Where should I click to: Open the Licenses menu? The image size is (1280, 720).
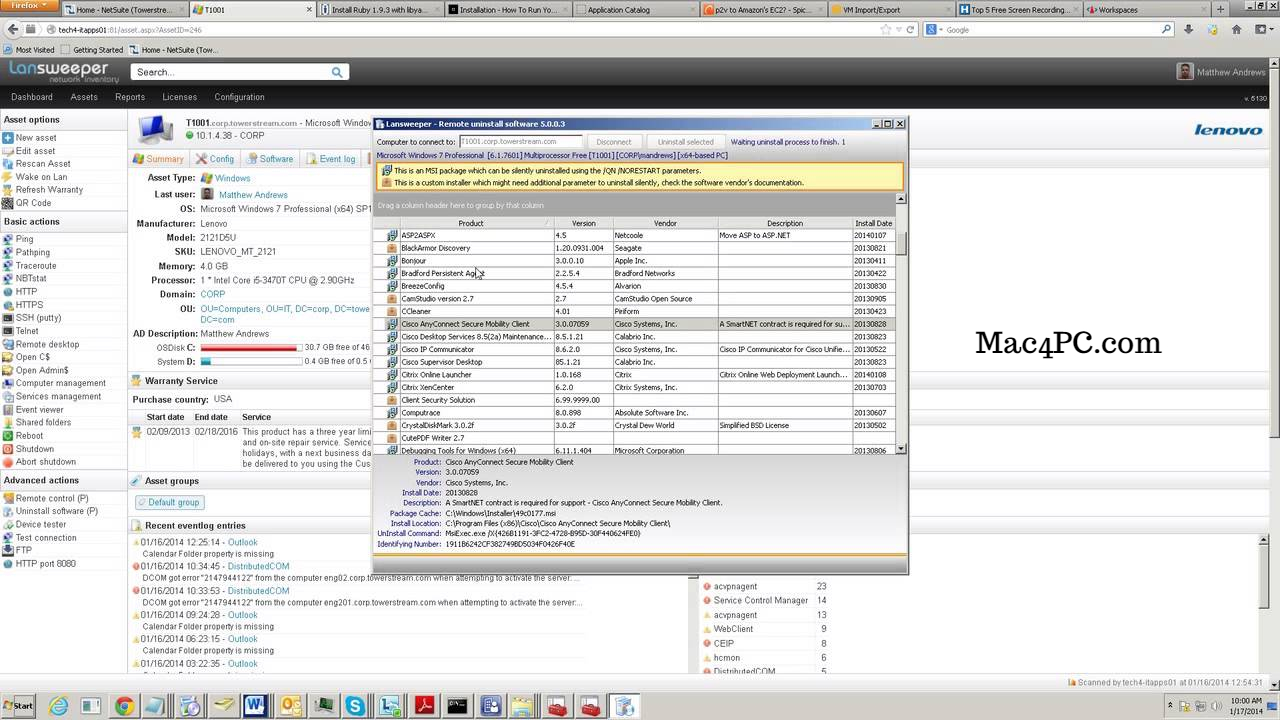[180, 97]
